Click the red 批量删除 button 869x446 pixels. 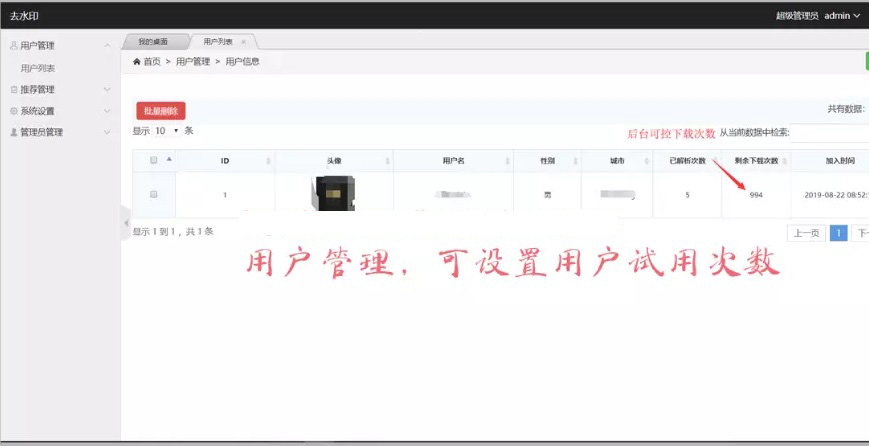(161, 112)
